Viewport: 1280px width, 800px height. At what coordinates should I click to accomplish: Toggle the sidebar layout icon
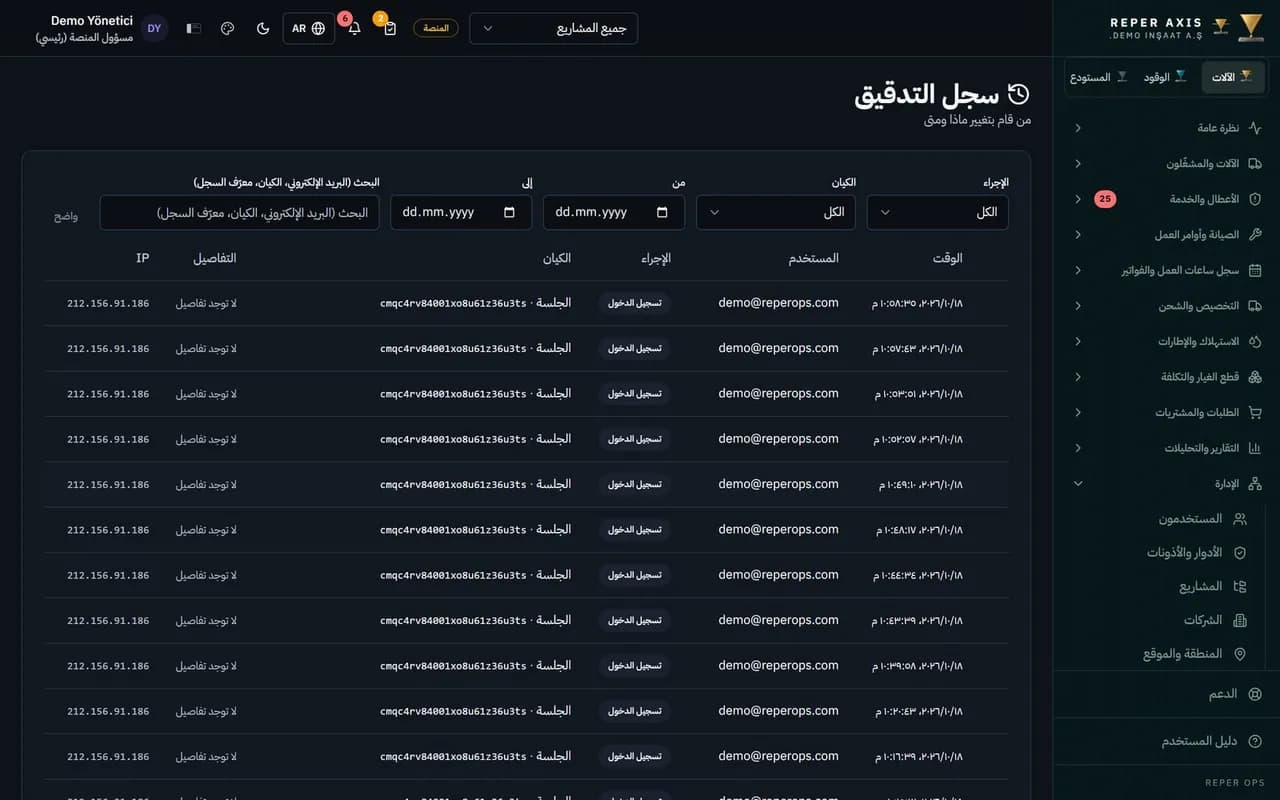tap(193, 28)
